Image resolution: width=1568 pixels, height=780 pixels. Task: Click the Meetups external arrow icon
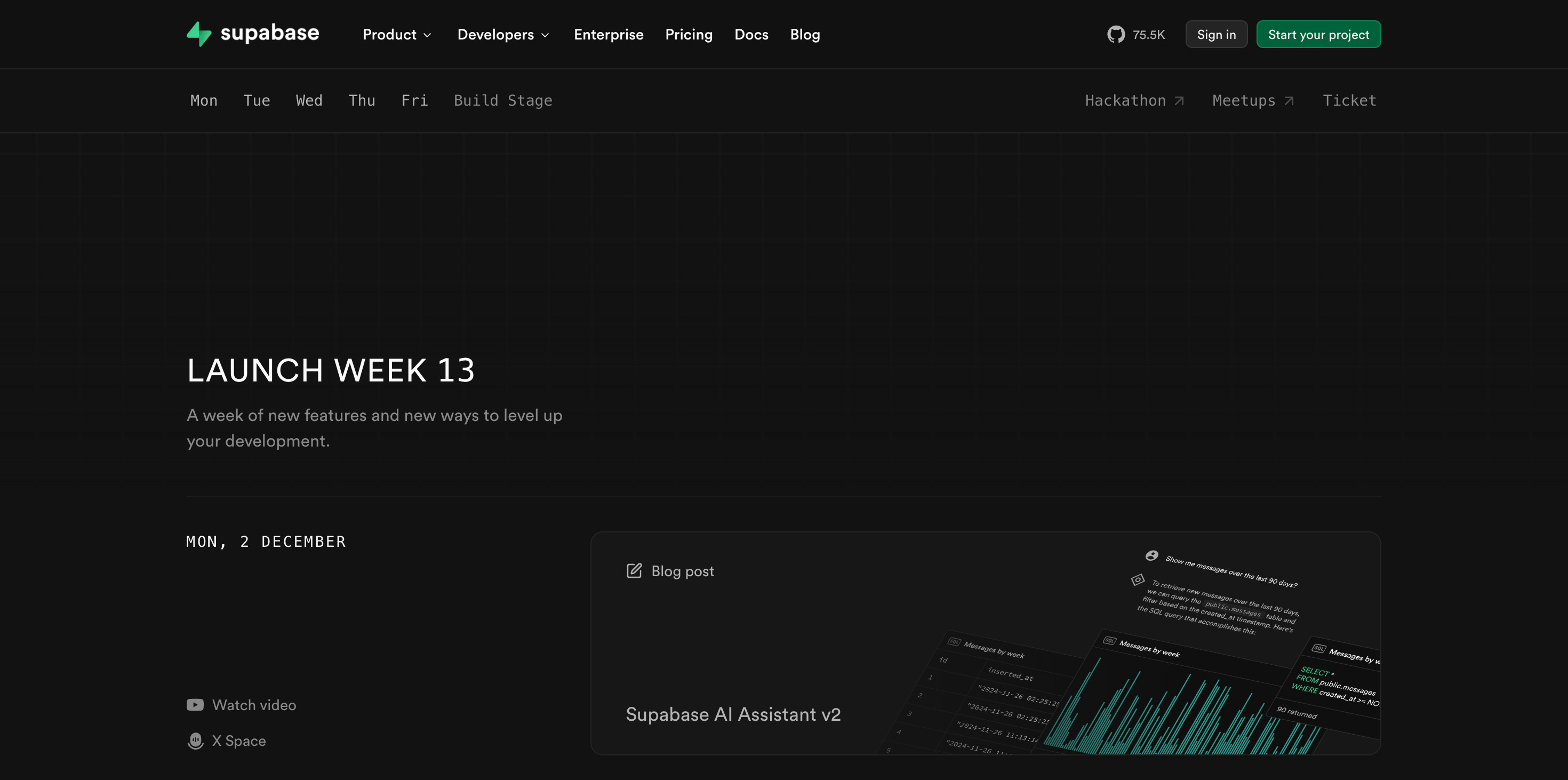pos(1289,101)
